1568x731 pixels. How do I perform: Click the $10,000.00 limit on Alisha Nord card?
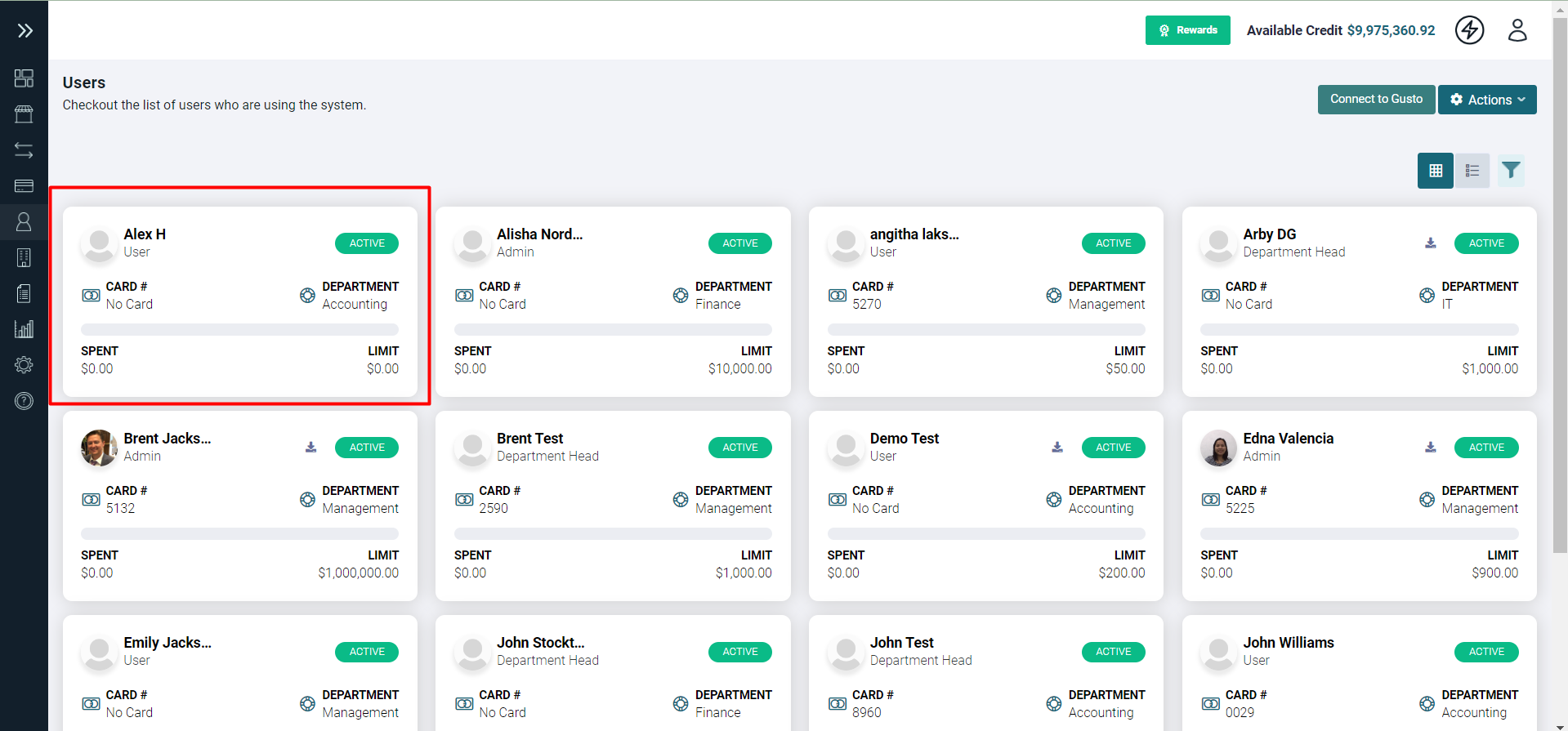coord(739,368)
